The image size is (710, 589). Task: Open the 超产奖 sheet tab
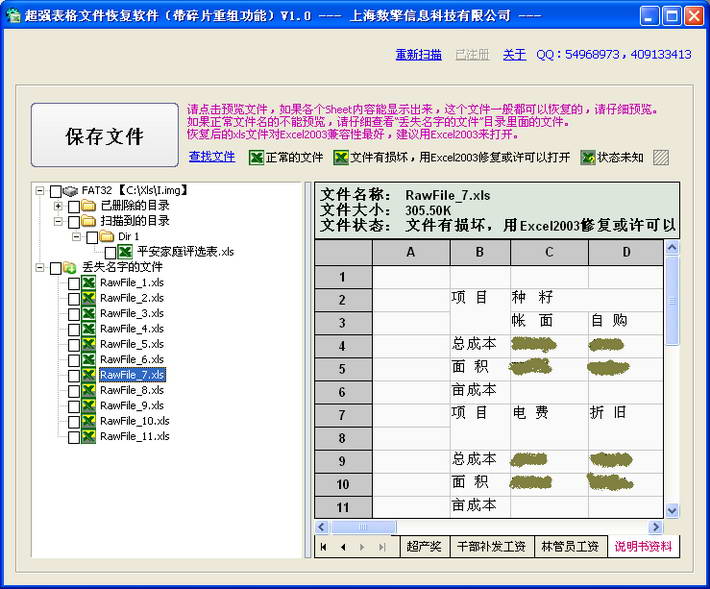(424, 546)
